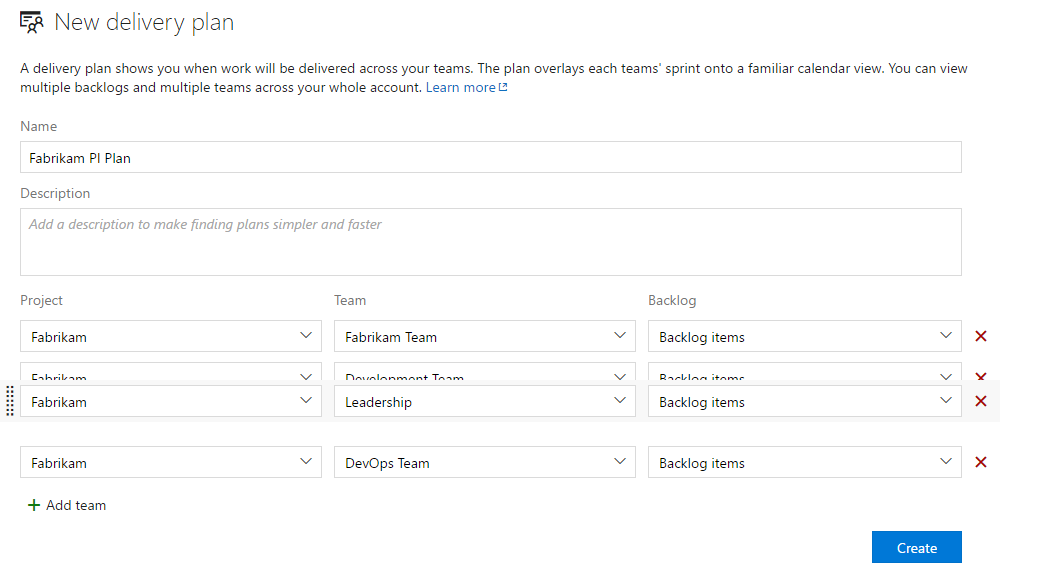1050x588 pixels.
Task: Open the Learn more link
Action: [x=459, y=87]
